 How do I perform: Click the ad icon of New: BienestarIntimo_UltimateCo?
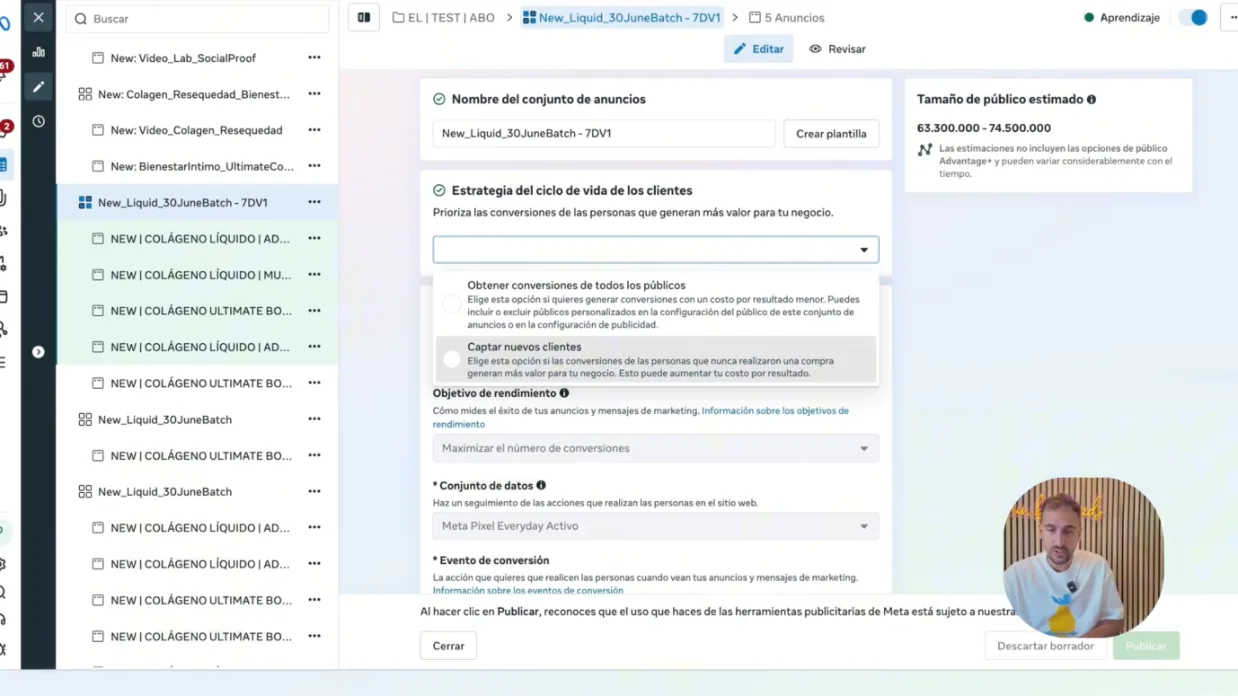98,166
